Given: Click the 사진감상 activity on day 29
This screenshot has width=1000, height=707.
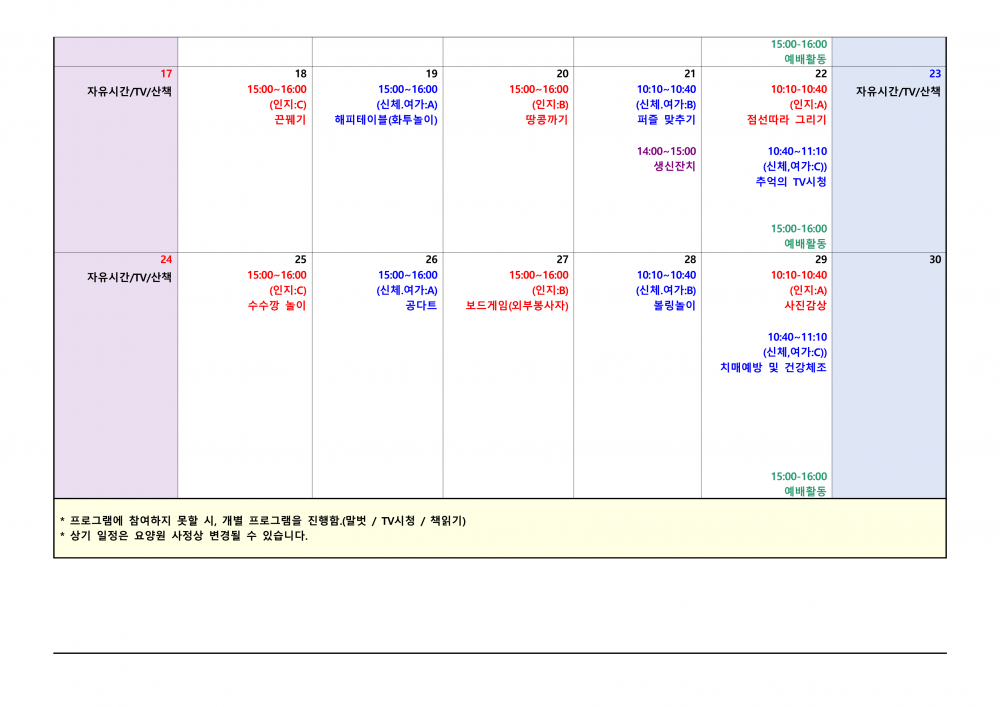Looking at the screenshot, I should [805, 306].
